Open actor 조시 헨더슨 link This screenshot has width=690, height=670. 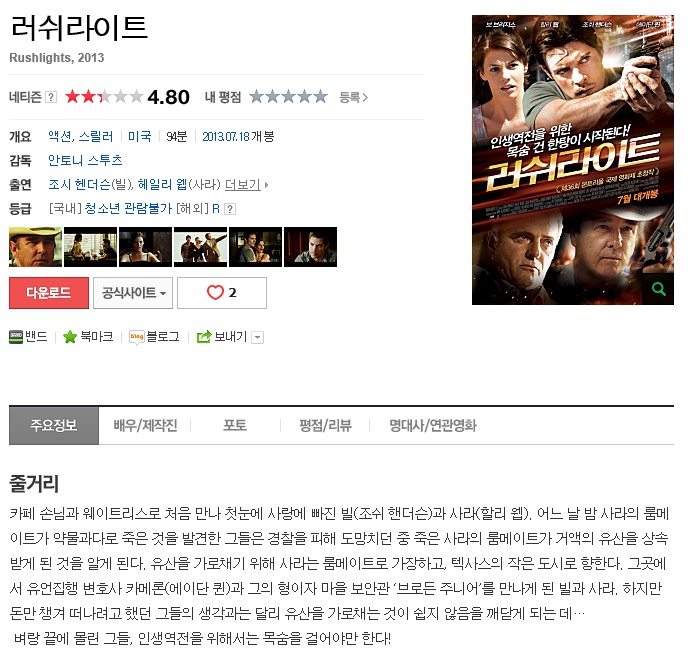79,185
